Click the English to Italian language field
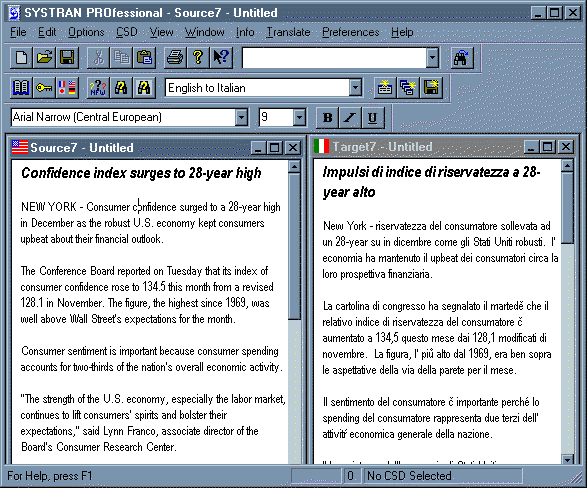The height and width of the screenshot is (488, 587). point(257,88)
